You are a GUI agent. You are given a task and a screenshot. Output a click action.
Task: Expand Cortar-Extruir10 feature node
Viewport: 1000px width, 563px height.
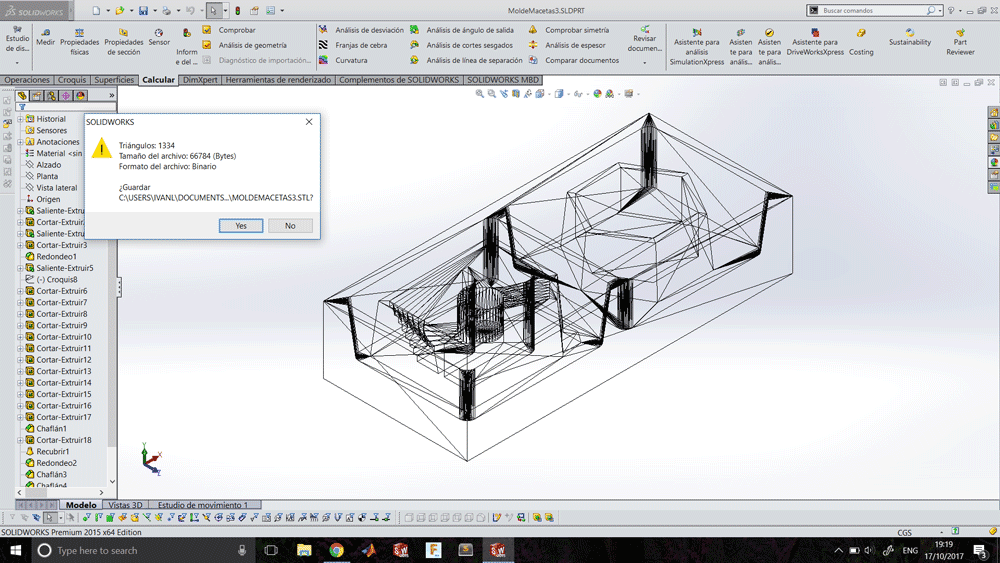pyautogui.click(x=20, y=337)
